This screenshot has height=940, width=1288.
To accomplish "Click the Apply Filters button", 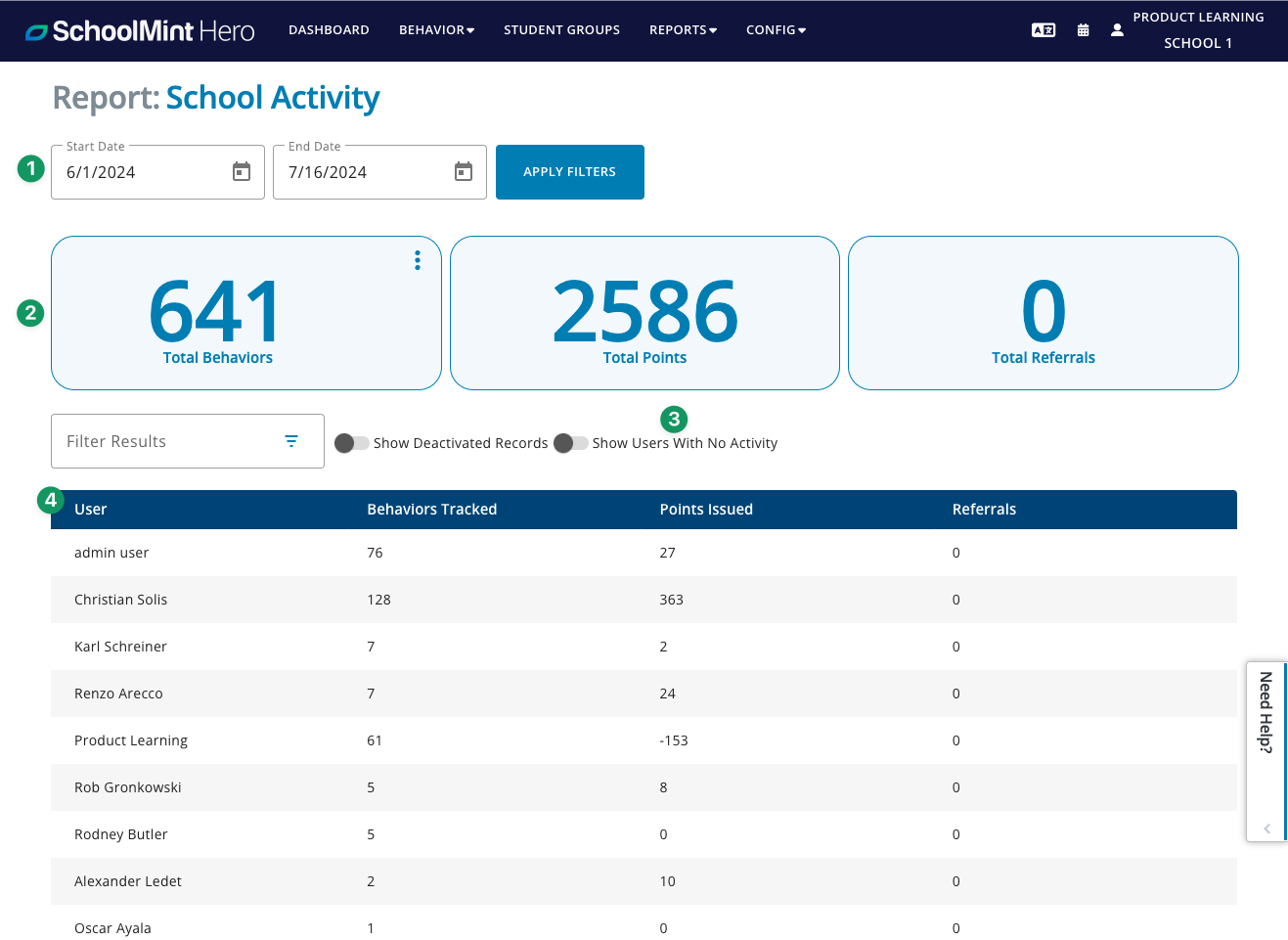I will point(570,172).
